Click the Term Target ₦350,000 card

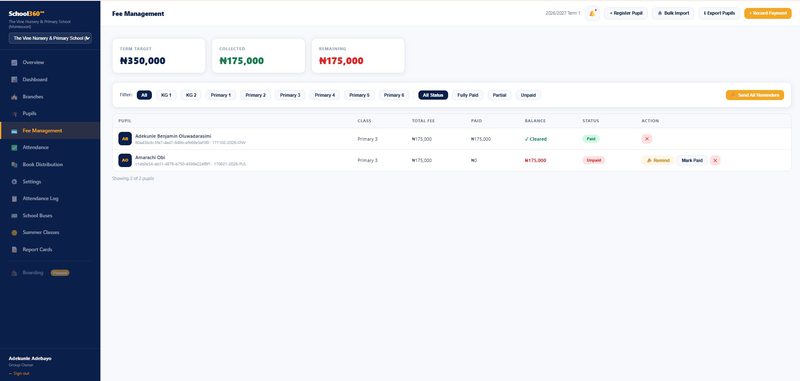pos(159,56)
